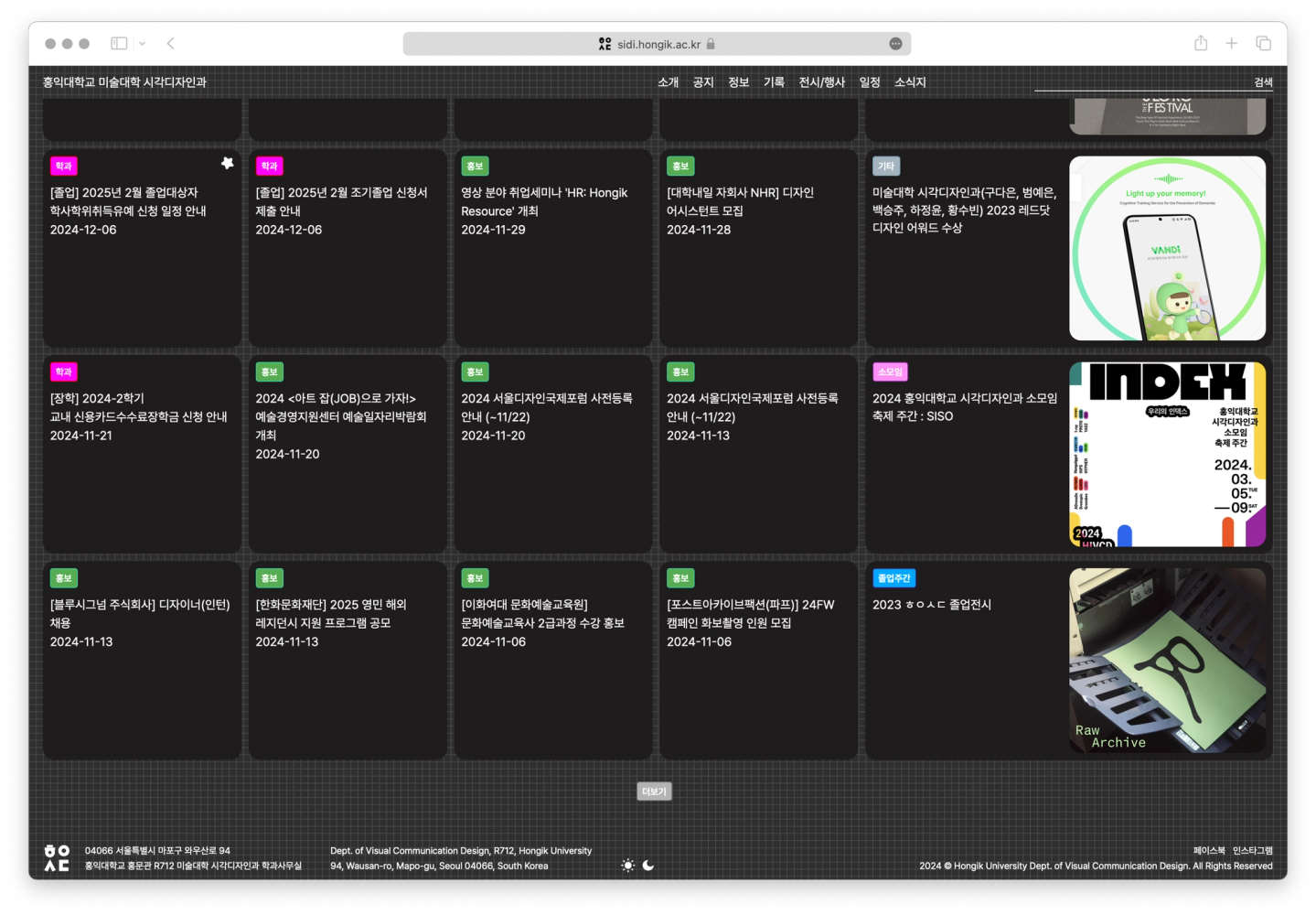This screenshot has width=1316, height=915.
Task: Go back with the browser arrow
Action: coord(171,43)
